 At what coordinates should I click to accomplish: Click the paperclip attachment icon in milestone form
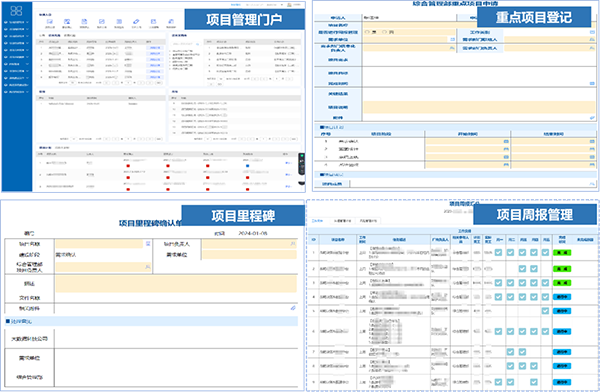[x=293, y=308]
